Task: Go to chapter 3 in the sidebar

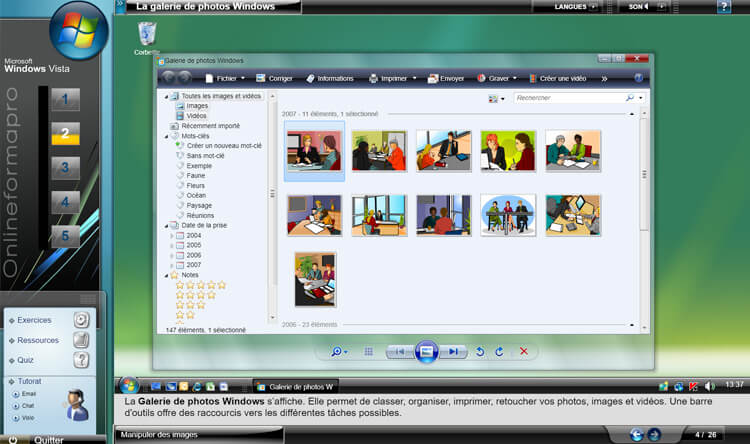Action: [65, 167]
